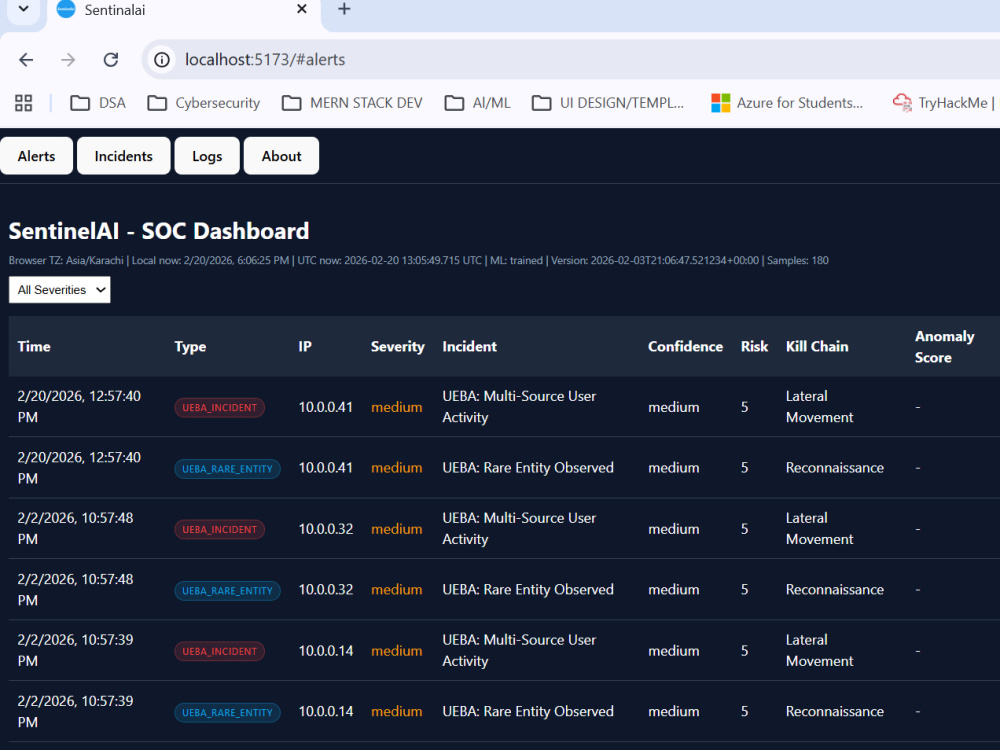Open the DSA bookmark folder

98,103
